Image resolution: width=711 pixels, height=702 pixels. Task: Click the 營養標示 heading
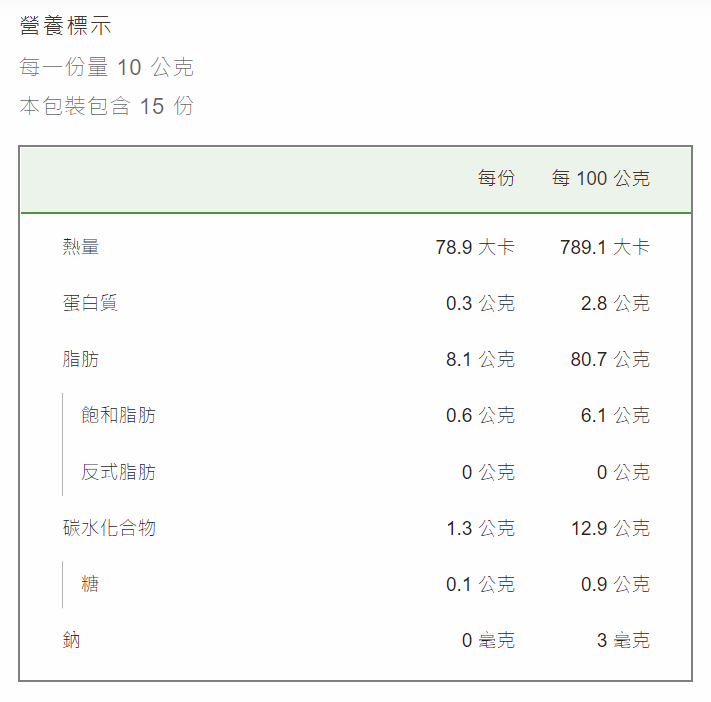[x=66, y=25]
